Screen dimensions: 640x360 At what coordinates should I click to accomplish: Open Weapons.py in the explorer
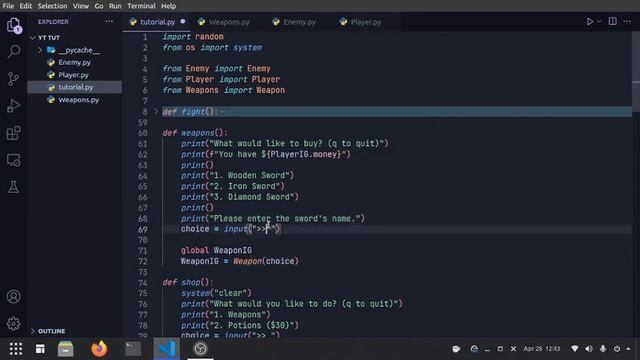coord(78,100)
